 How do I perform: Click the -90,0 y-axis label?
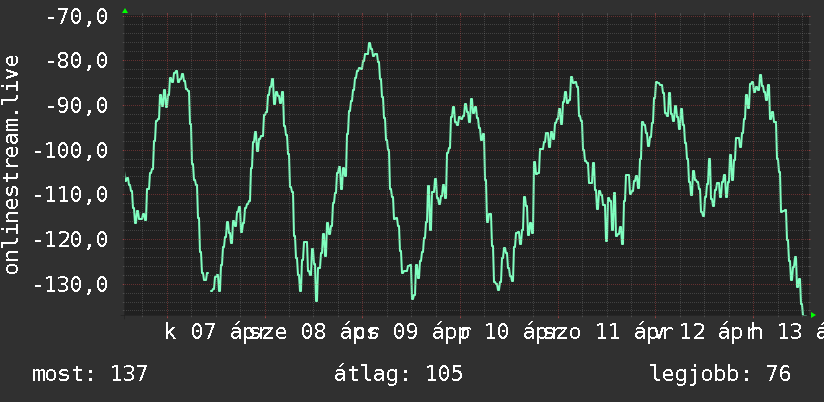tap(77, 106)
